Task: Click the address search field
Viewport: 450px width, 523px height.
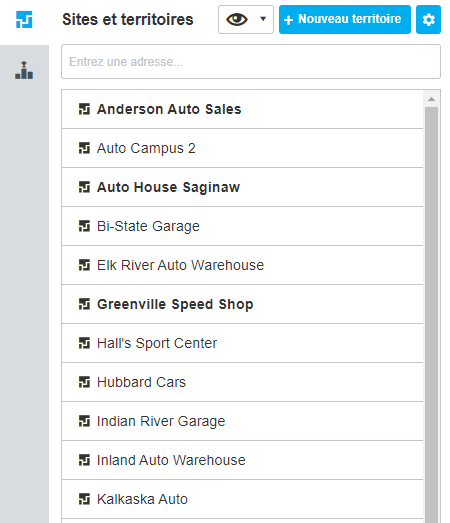Action: click(251, 62)
